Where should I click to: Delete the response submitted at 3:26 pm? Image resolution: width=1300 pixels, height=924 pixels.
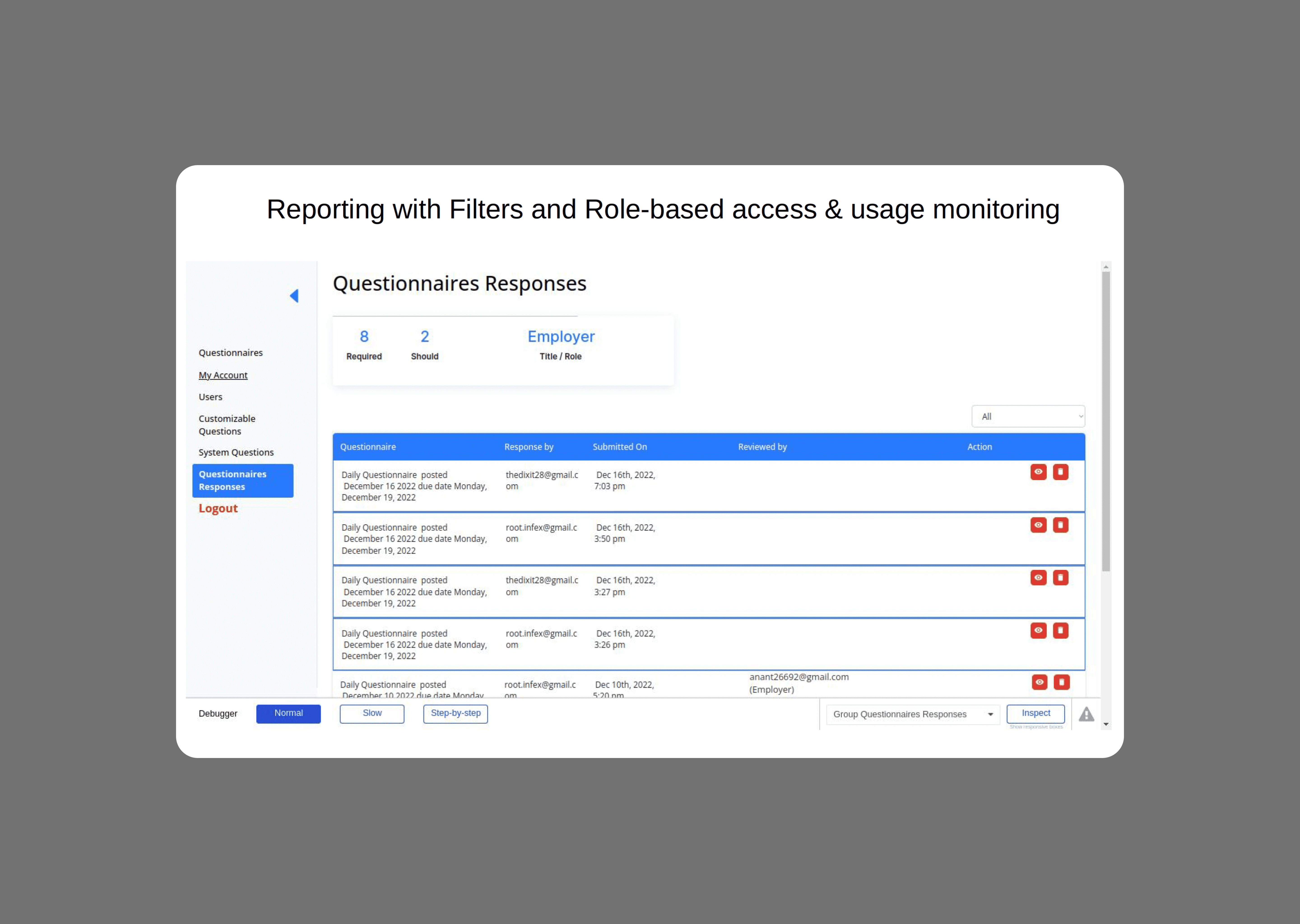[1060, 631]
